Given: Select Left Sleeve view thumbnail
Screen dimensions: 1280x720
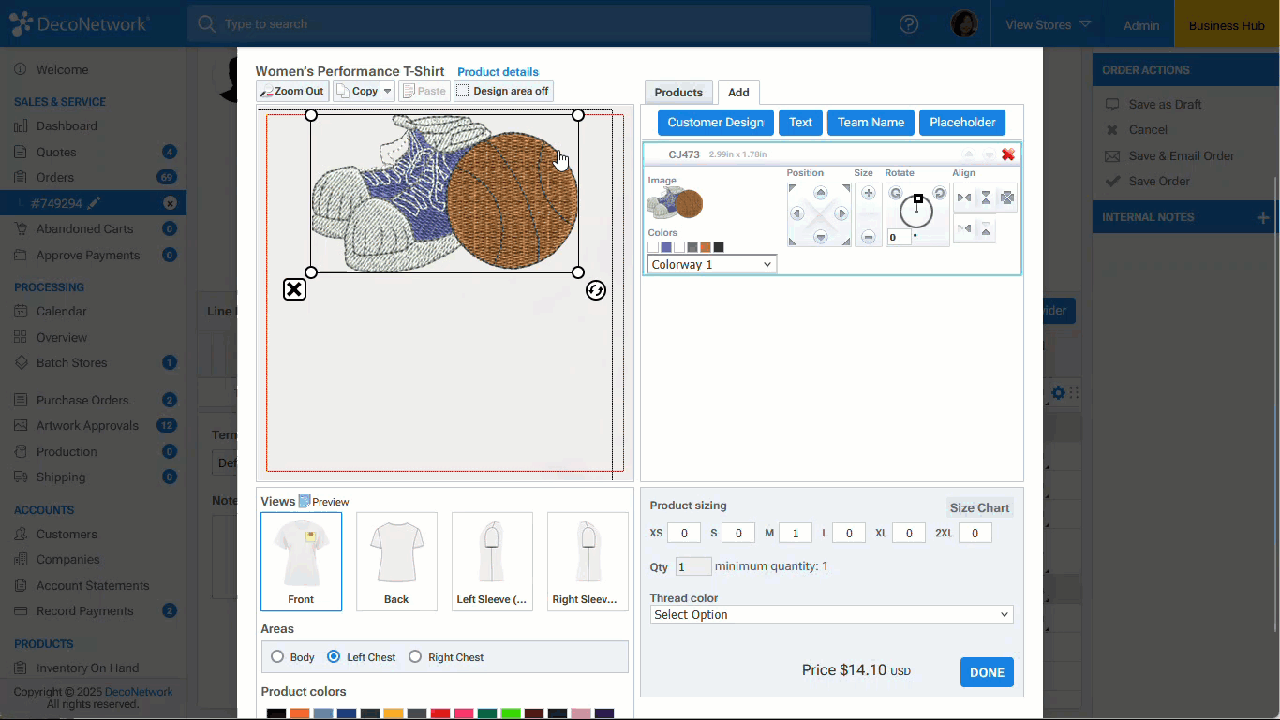Looking at the screenshot, I should (492, 561).
